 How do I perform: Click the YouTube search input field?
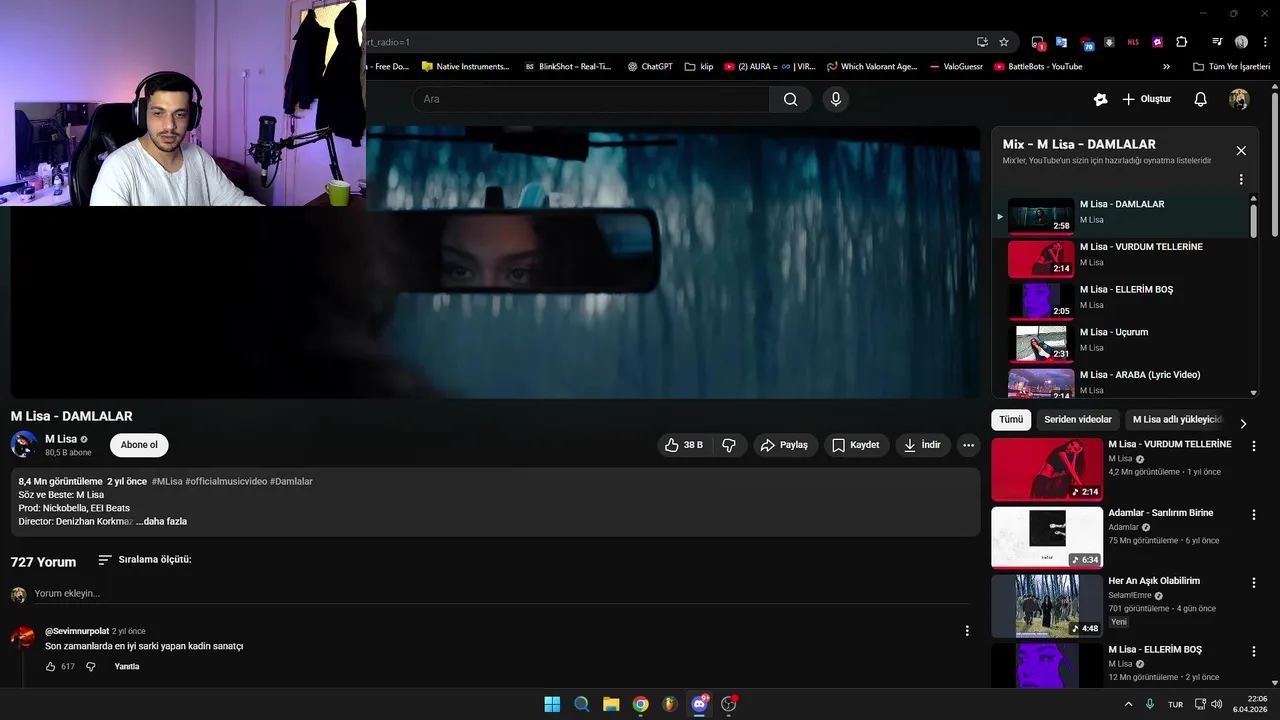(x=590, y=99)
